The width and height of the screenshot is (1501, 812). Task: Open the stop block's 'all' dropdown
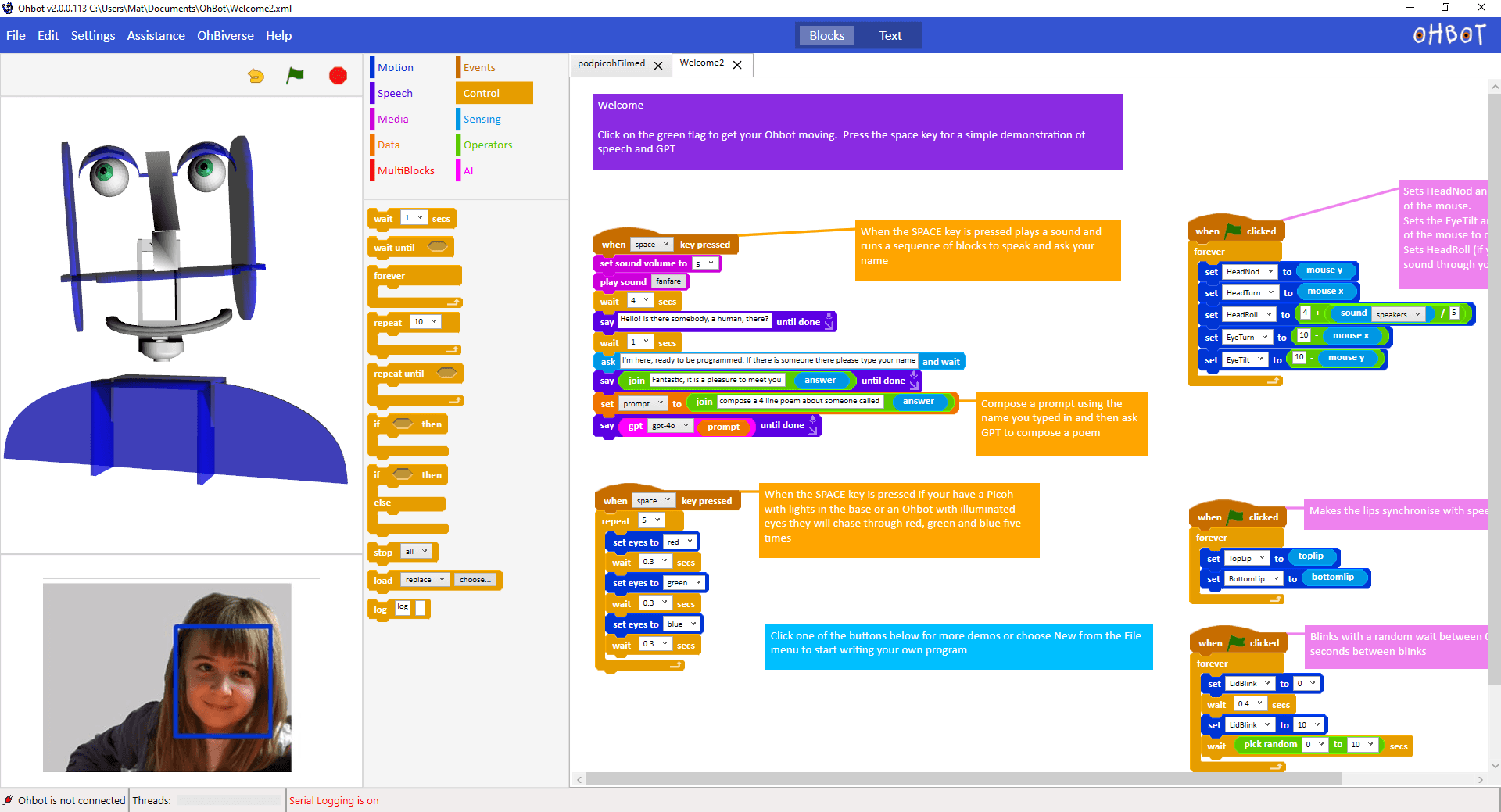point(416,552)
